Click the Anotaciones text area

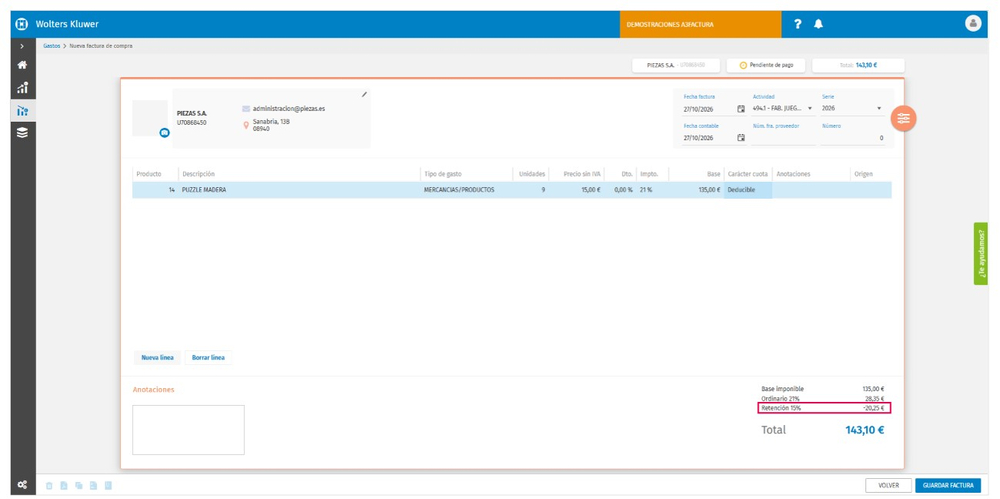point(188,430)
